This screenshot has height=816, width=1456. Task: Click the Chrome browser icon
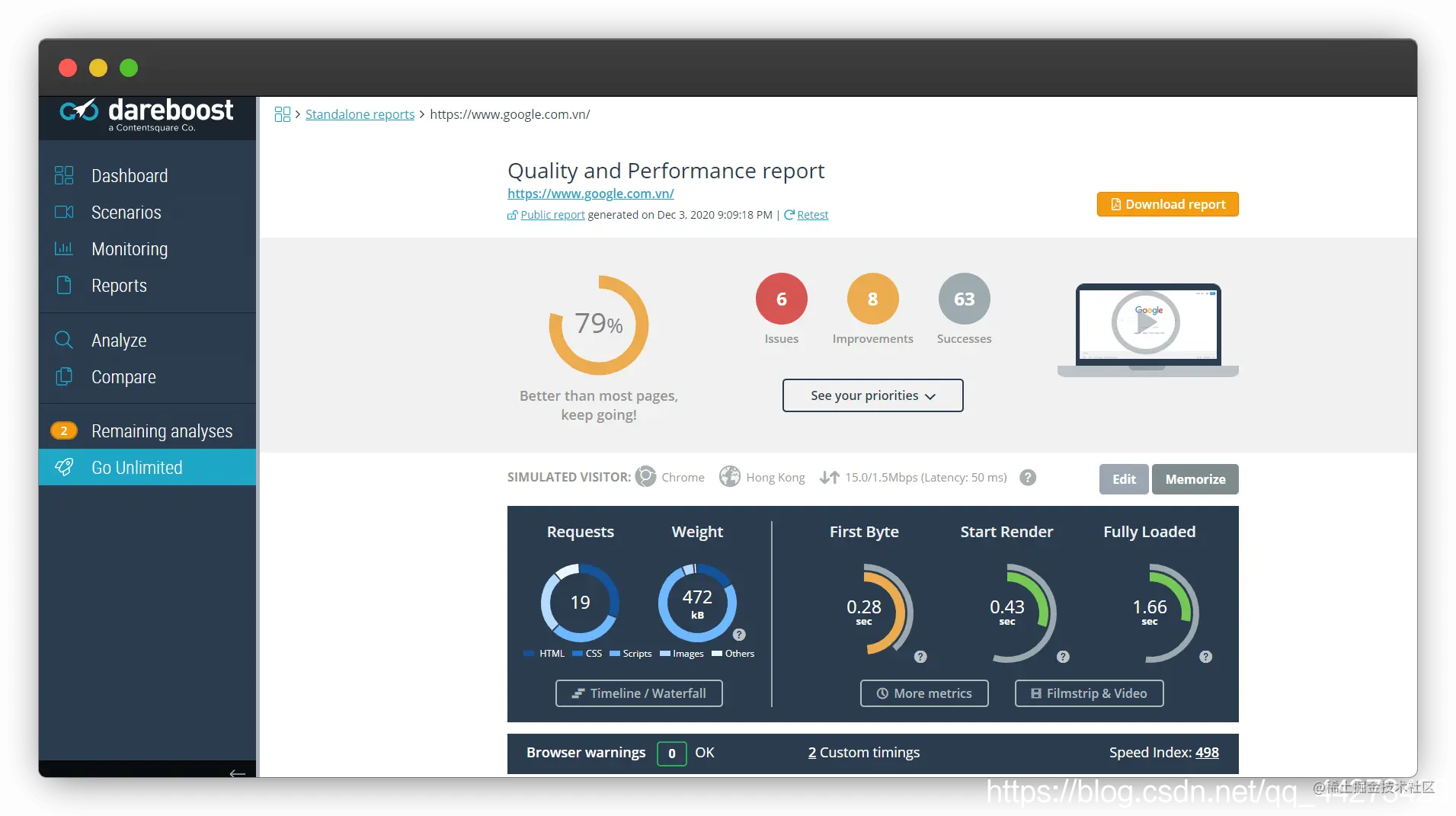(x=645, y=477)
